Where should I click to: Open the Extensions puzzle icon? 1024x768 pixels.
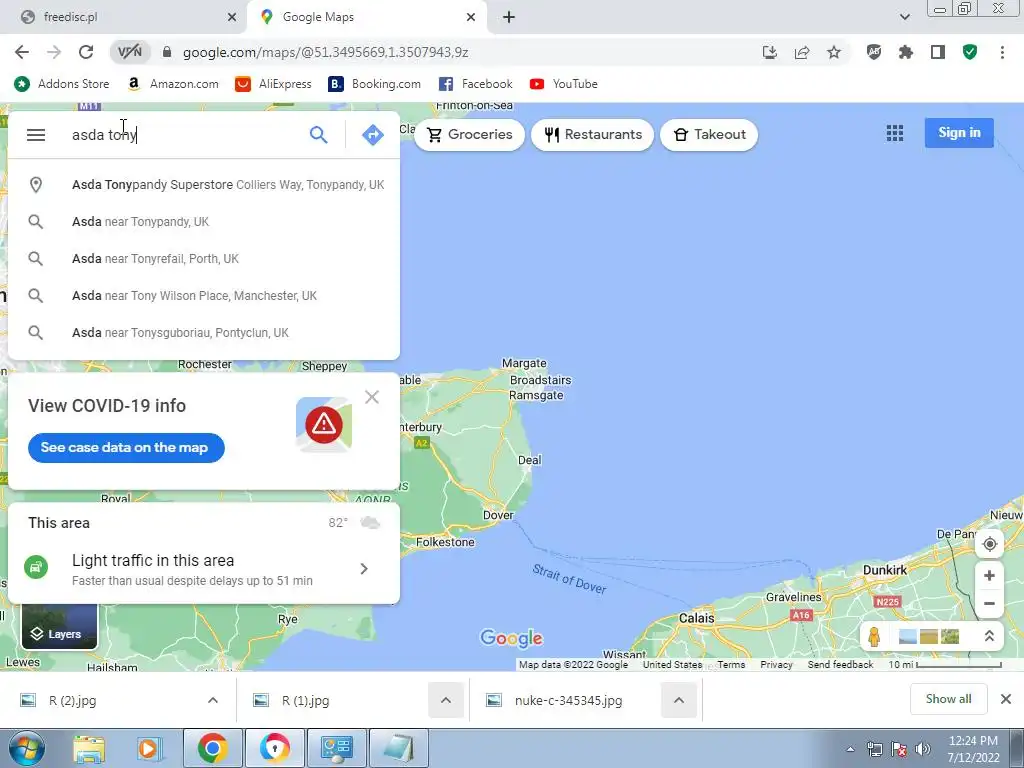click(x=906, y=52)
